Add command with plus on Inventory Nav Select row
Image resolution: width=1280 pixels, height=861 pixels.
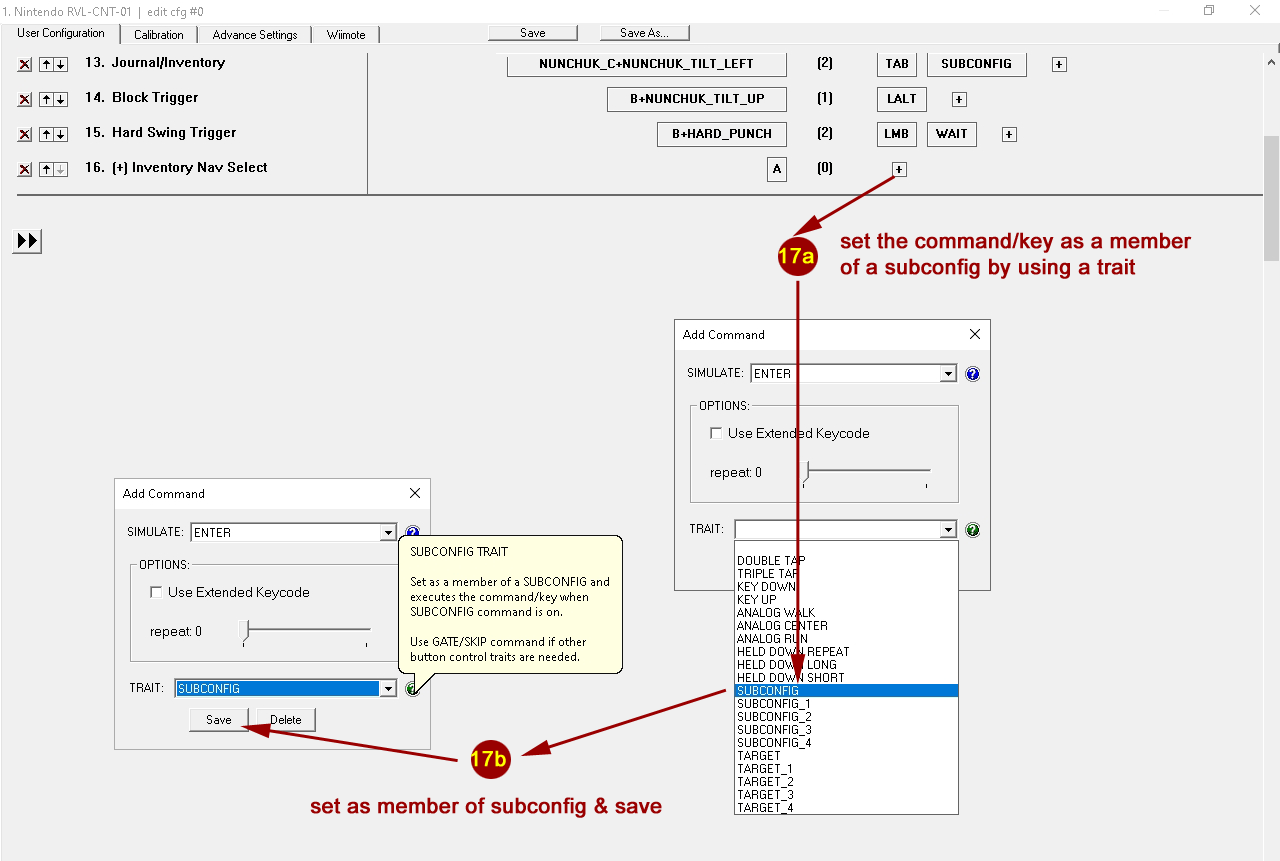(x=899, y=170)
